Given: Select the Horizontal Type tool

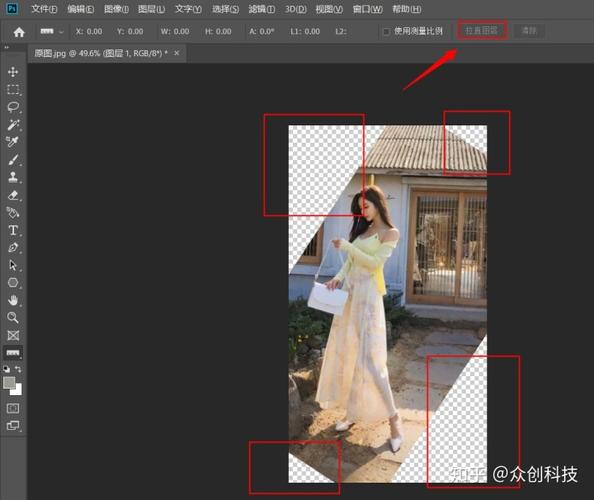Looking at the screenshot, I should tap(13, 230).
